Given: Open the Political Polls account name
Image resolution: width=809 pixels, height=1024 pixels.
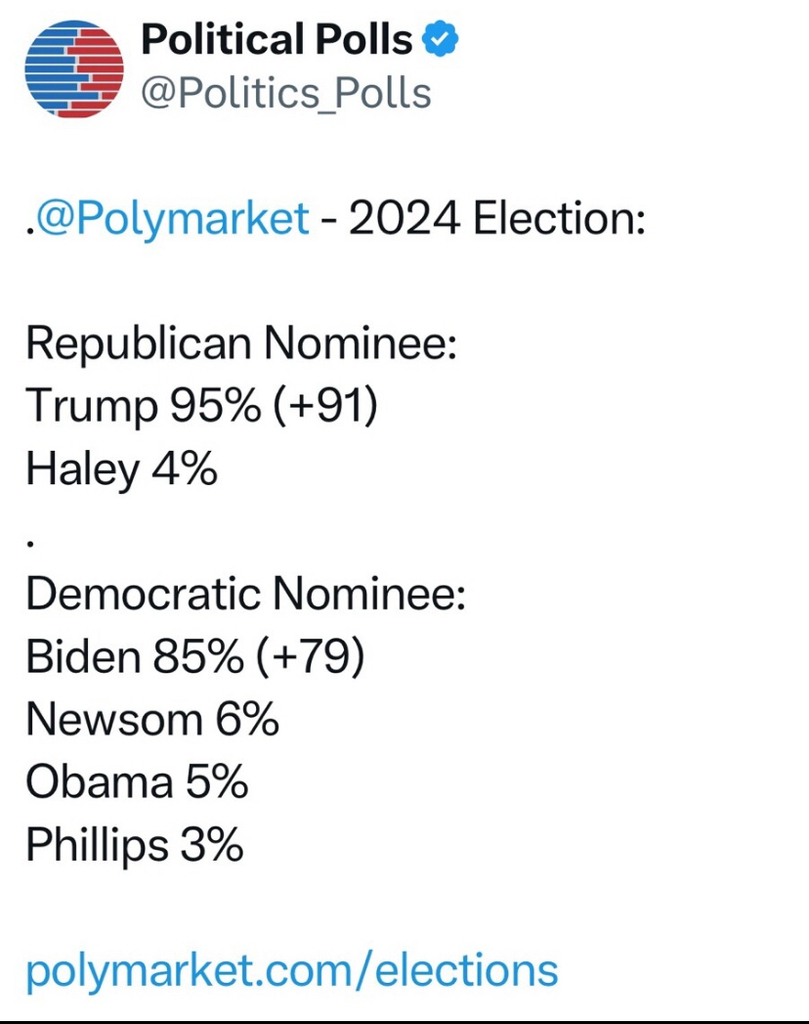Looking at the screenshot, I should [276, 40].
